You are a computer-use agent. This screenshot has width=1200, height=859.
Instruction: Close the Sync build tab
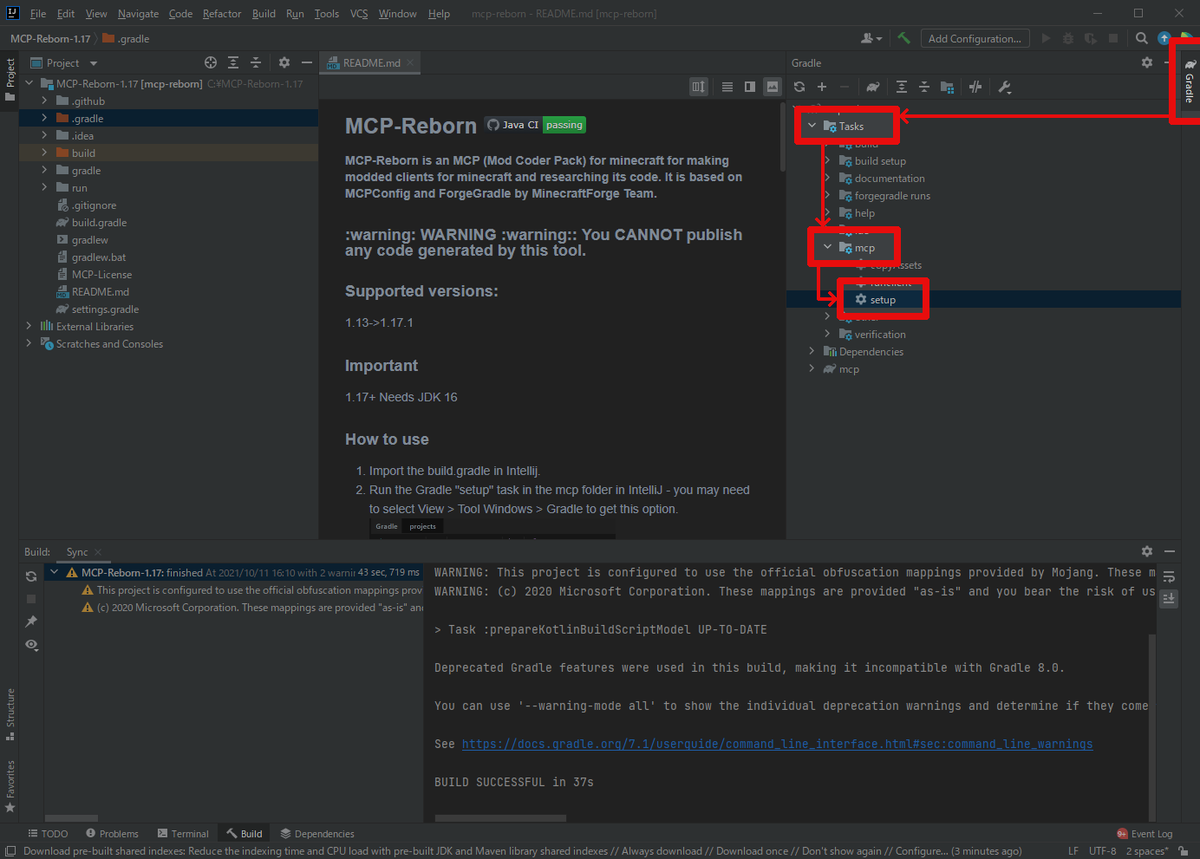[100, 551]
